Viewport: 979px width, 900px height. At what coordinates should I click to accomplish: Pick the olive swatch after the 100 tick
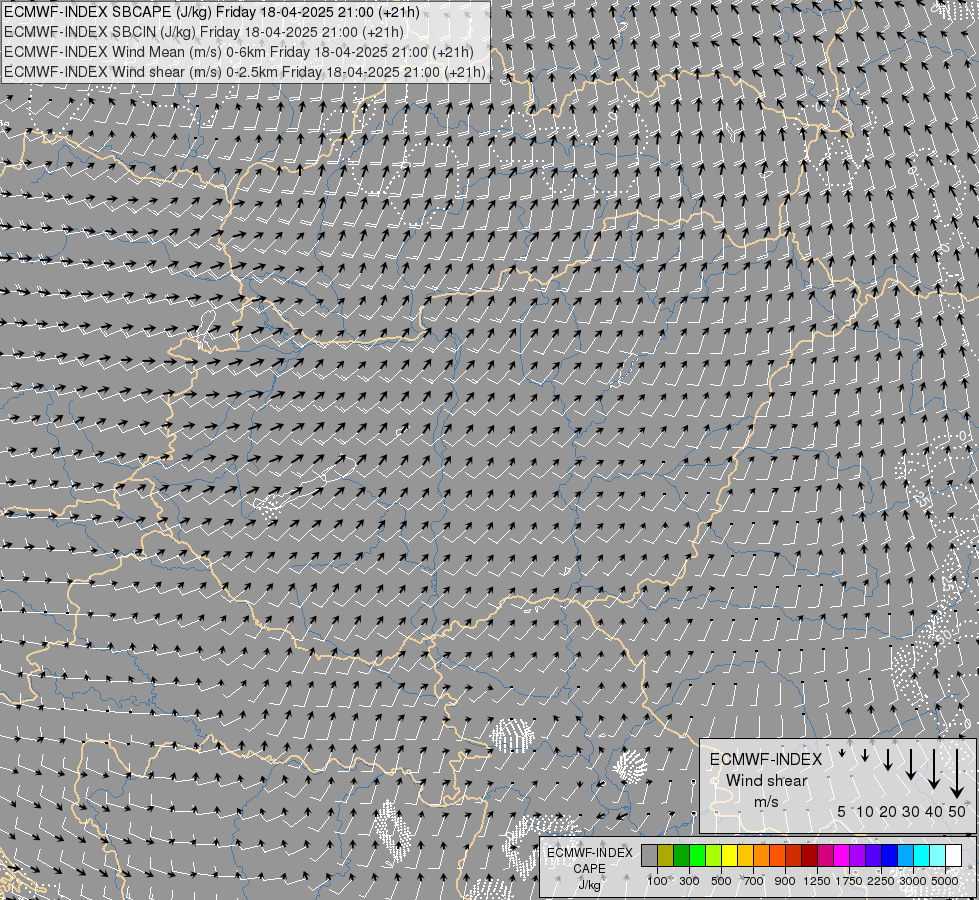point(666,856)
